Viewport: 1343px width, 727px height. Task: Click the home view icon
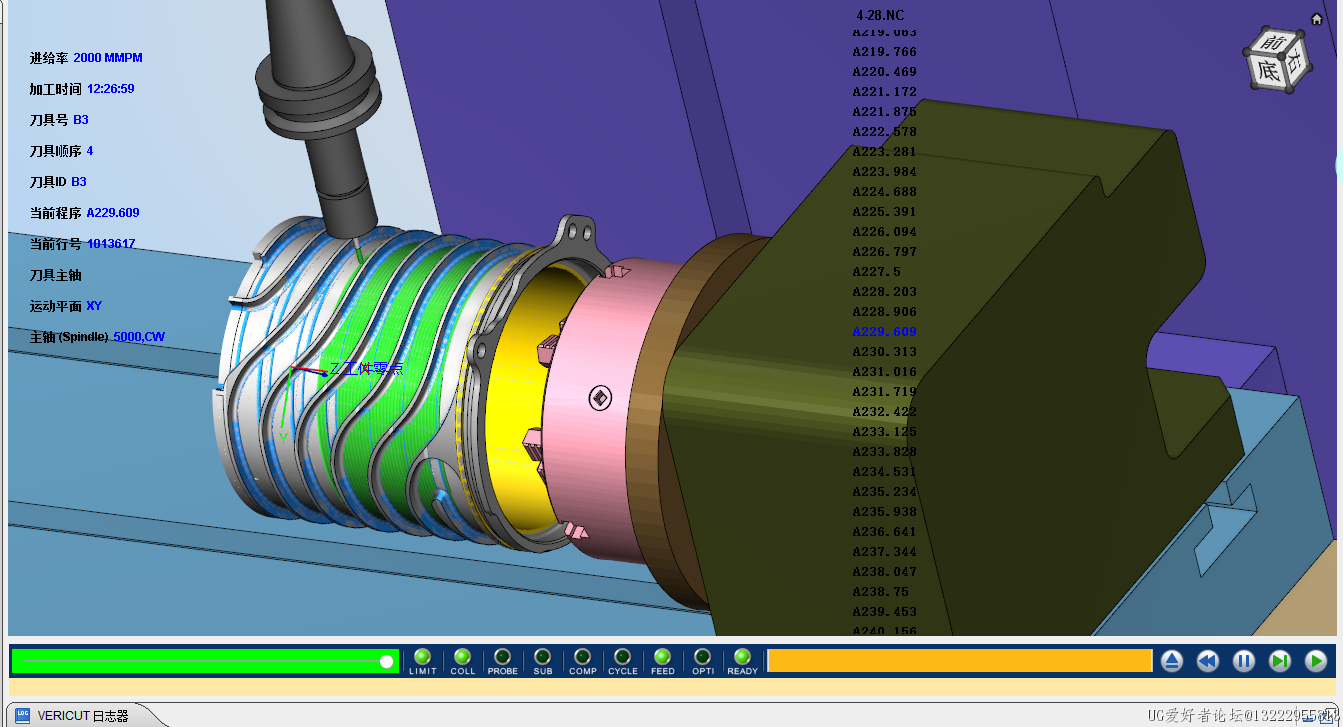point(1317,18)
